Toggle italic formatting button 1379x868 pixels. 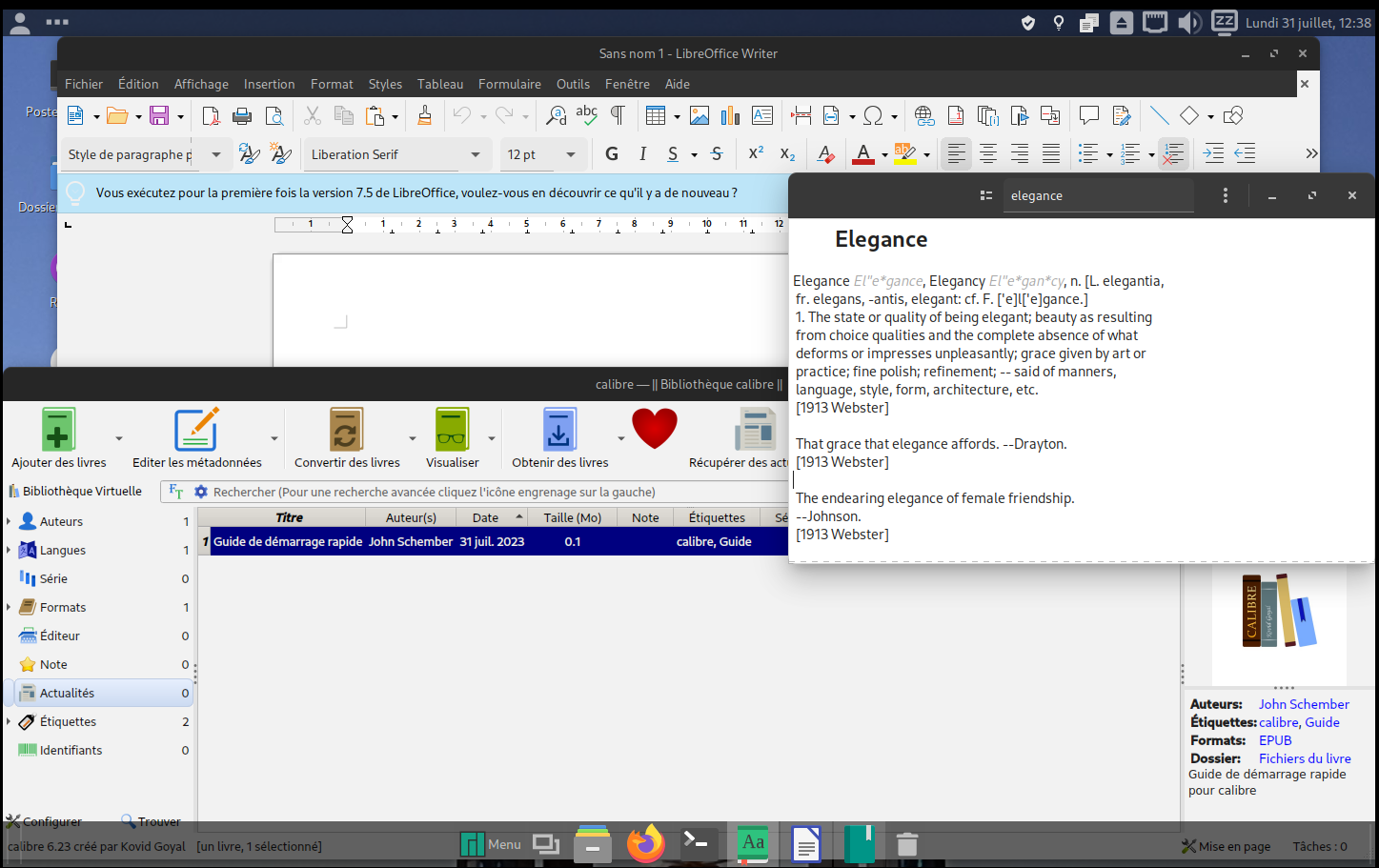642,154
